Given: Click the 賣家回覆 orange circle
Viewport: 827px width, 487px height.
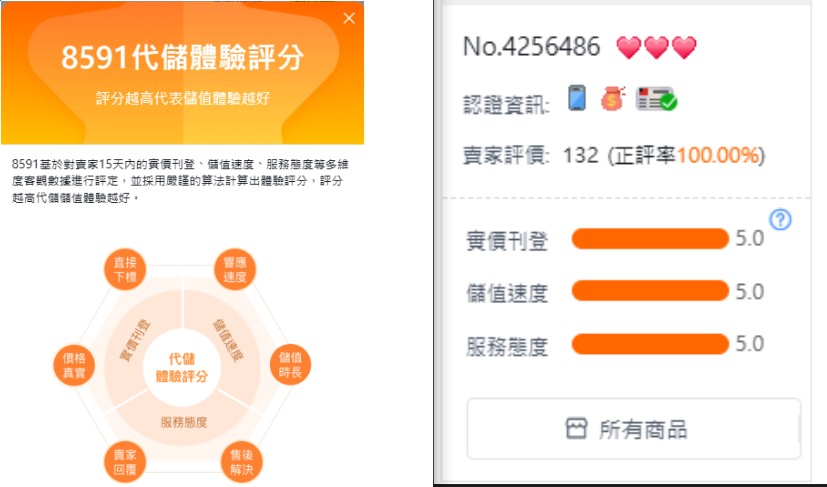Looking at the screenshot, I should (125, 462).
